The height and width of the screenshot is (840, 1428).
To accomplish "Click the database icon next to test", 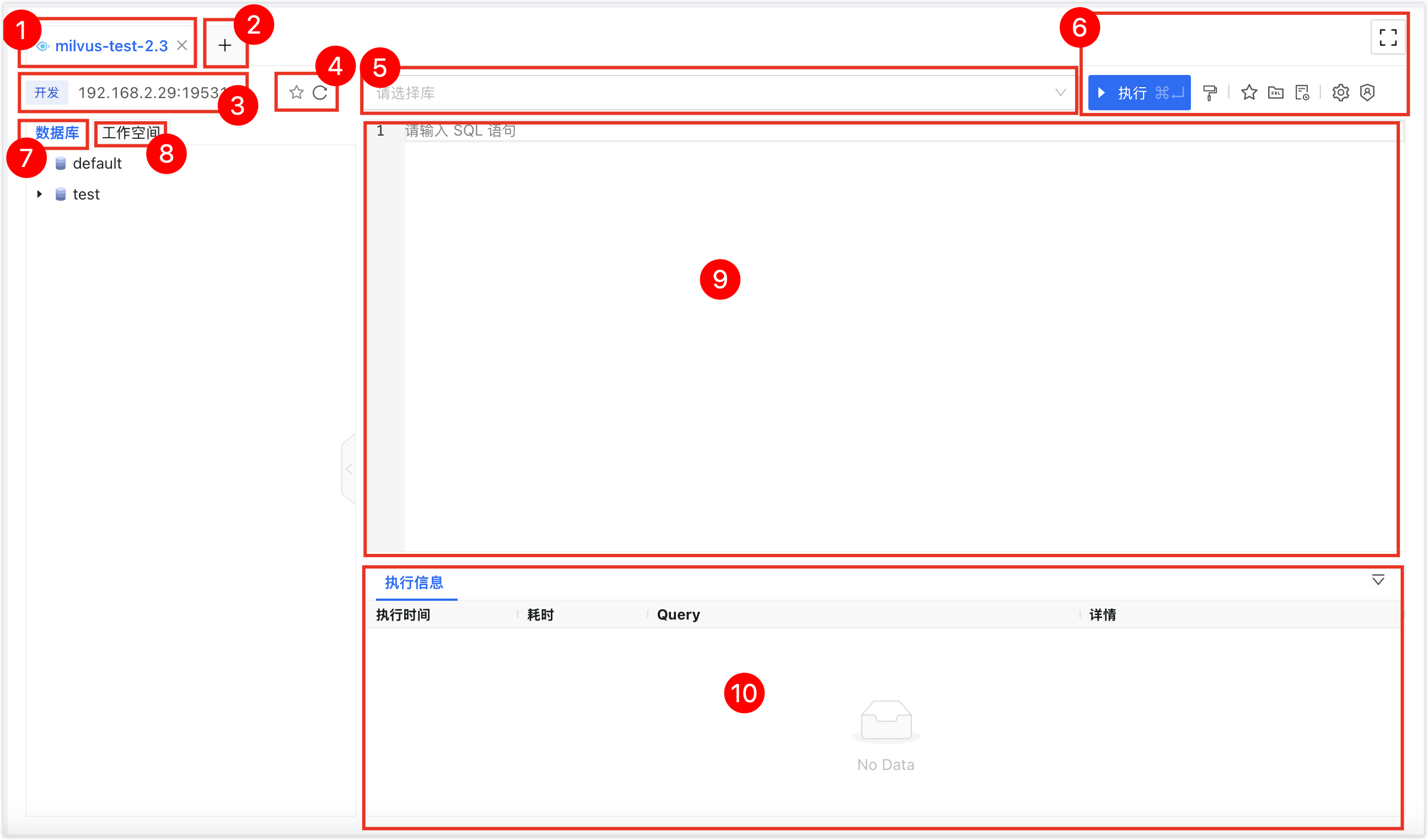I will click(61, 194).
